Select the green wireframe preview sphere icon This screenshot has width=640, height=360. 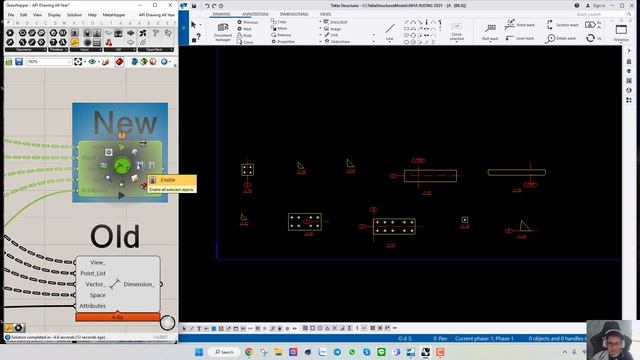click(x=144, y=62)
